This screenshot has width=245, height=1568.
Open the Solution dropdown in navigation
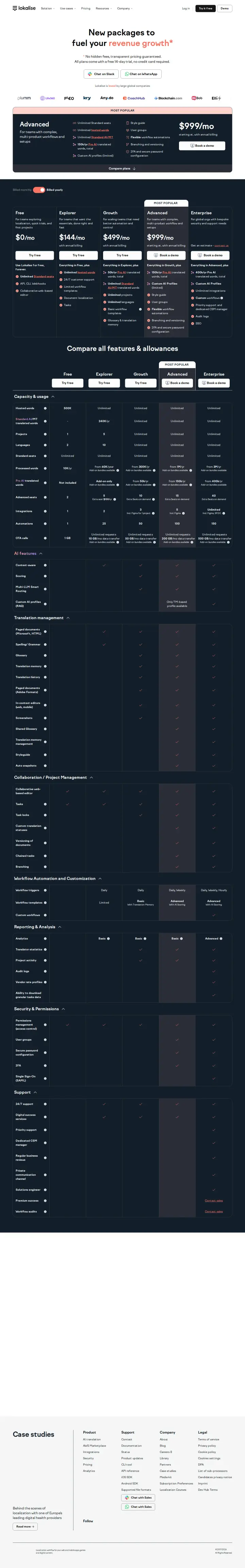(x=47, y=9)
